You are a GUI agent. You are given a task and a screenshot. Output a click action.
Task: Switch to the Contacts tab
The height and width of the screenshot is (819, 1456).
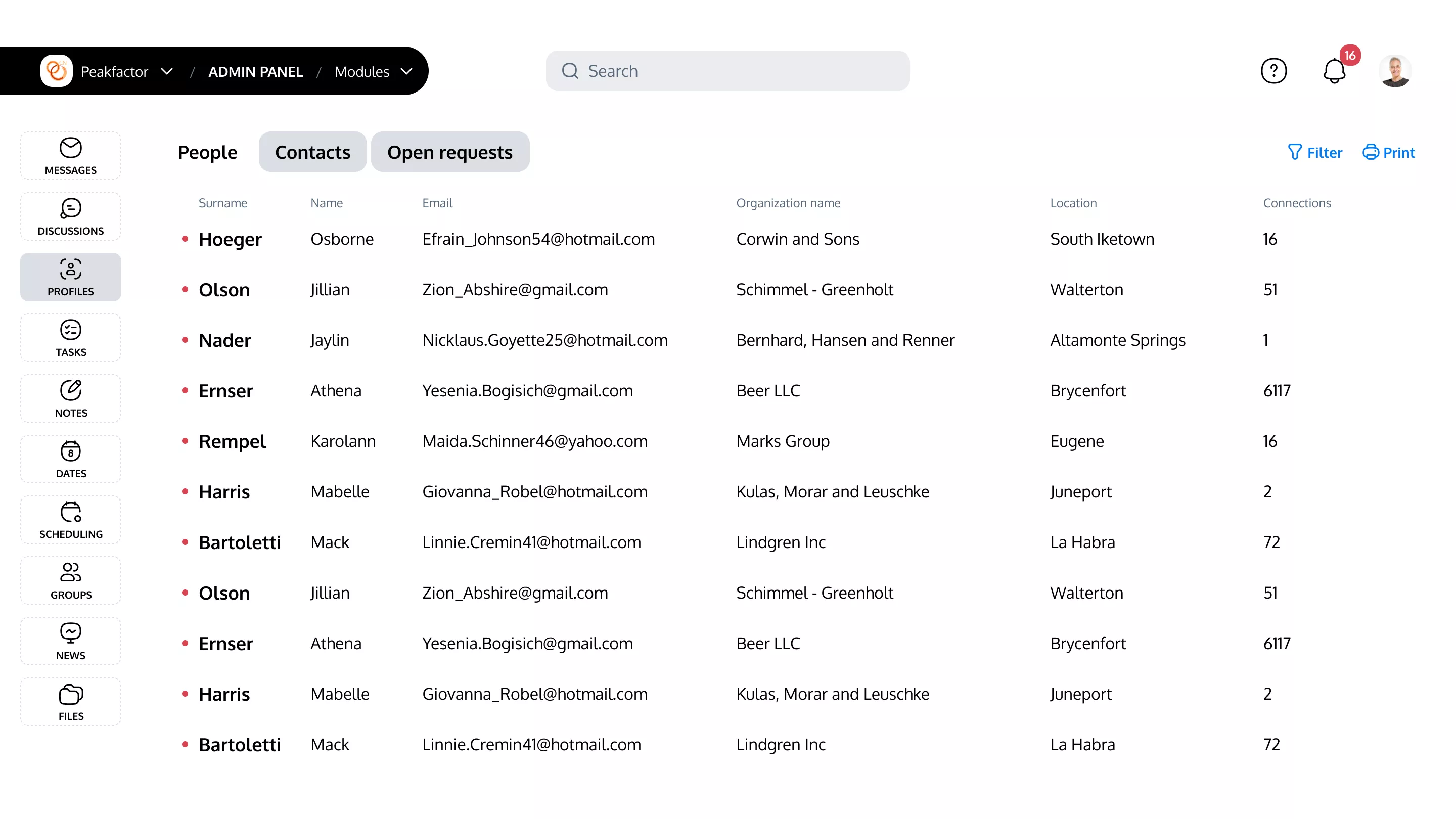tap(312, 152)
